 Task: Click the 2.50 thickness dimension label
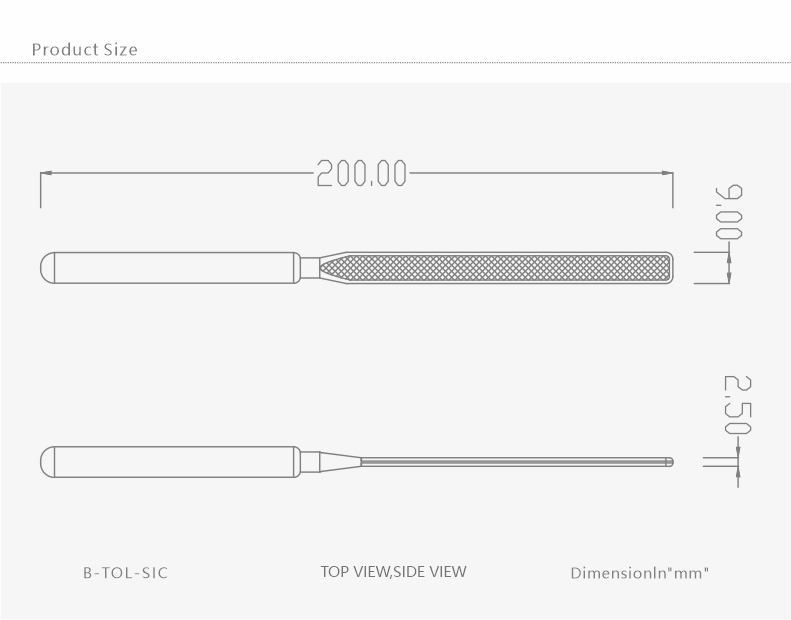coord(738,405)
